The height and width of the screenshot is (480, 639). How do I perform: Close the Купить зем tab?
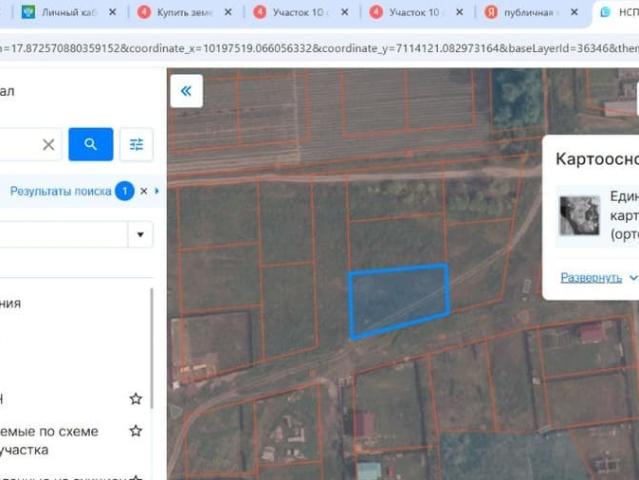pyautogui.click(x=228, y=12)
